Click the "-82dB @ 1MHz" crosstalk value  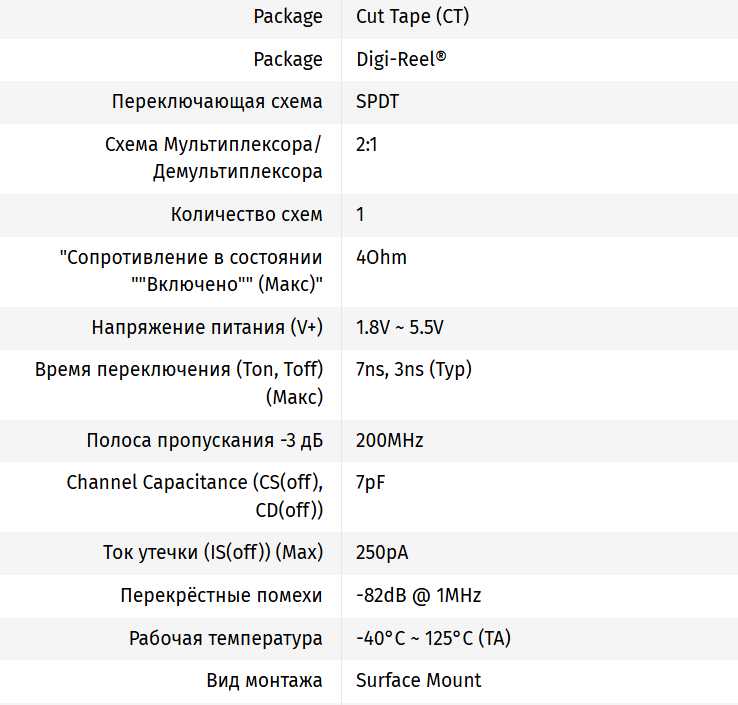coord(418,595)
